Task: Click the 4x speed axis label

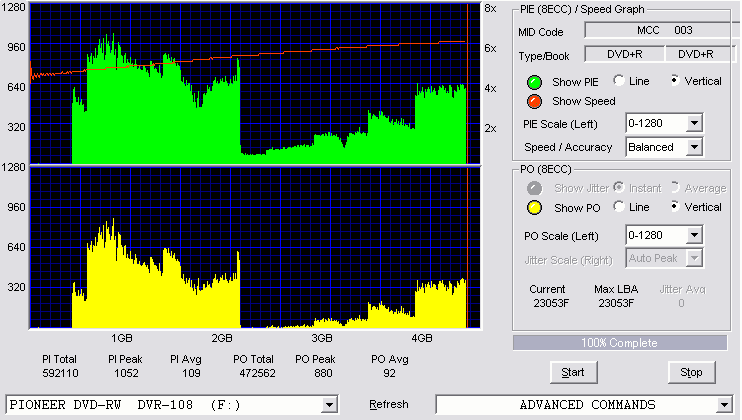Action: [x=490, y=88]
